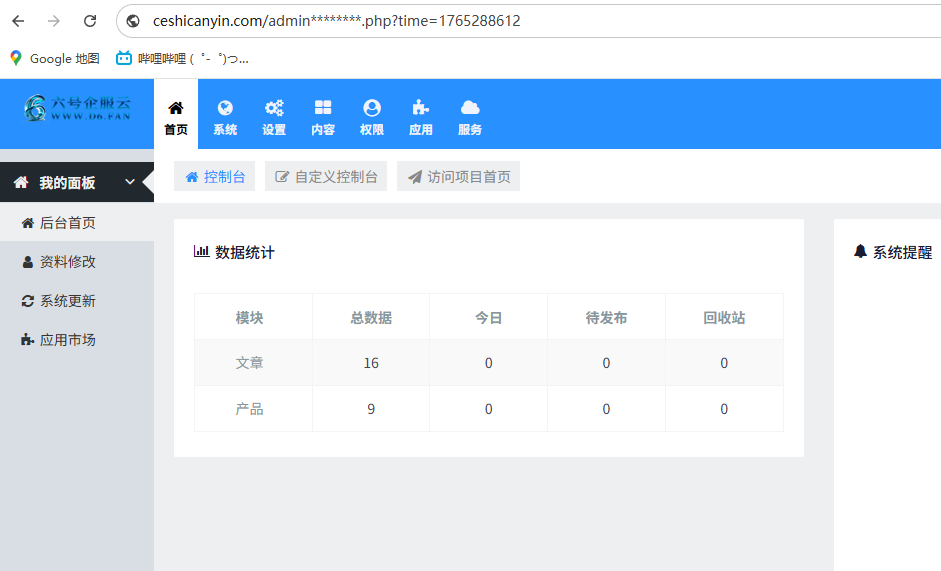The height and width of the screenshot is (571, 941).
Task: Open the 权限 user icon in top navigation
Action: pos(372,108)
